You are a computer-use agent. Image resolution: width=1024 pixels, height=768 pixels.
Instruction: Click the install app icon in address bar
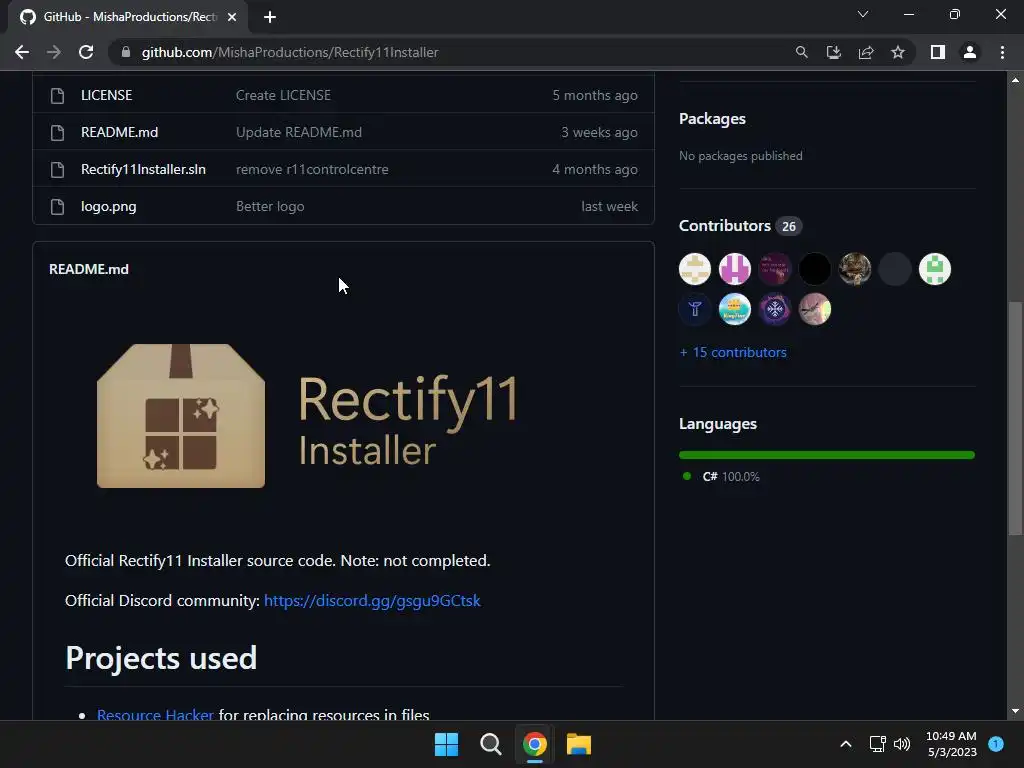pos(833,52)
